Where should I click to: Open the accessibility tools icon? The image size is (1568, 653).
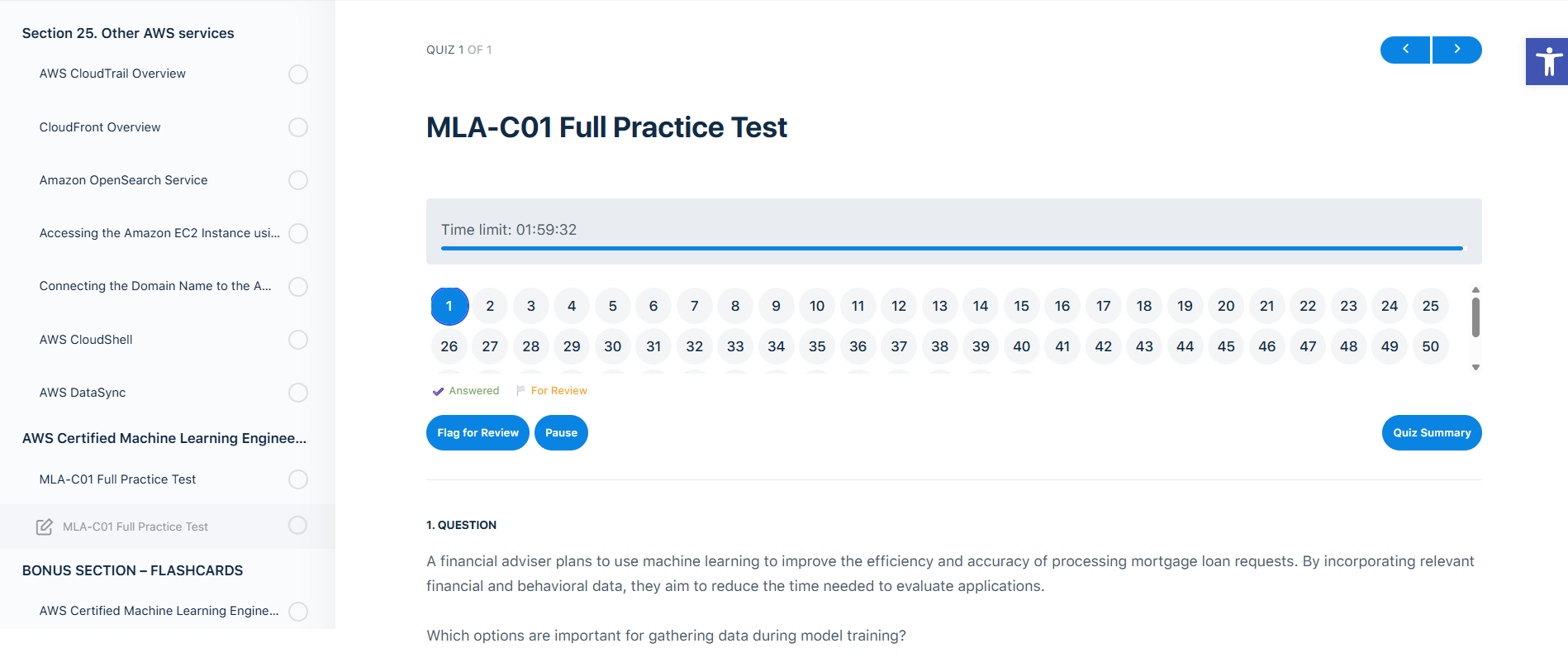coord(1547,61)
